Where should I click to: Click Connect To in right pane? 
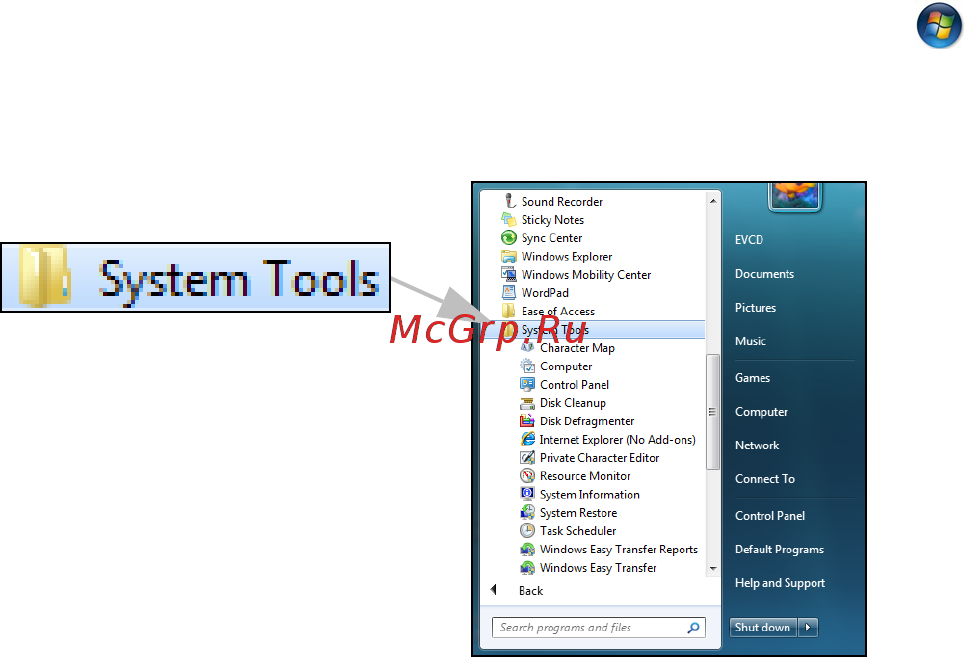[x=765, y=479]
